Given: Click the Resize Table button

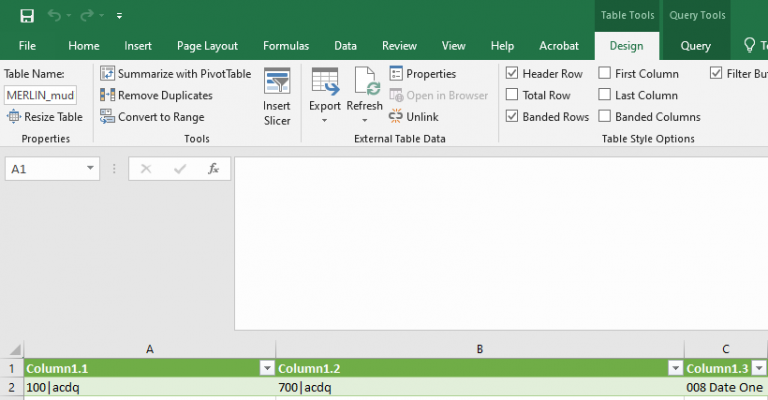Looking at the screenshot, I should tap(45, 117).
